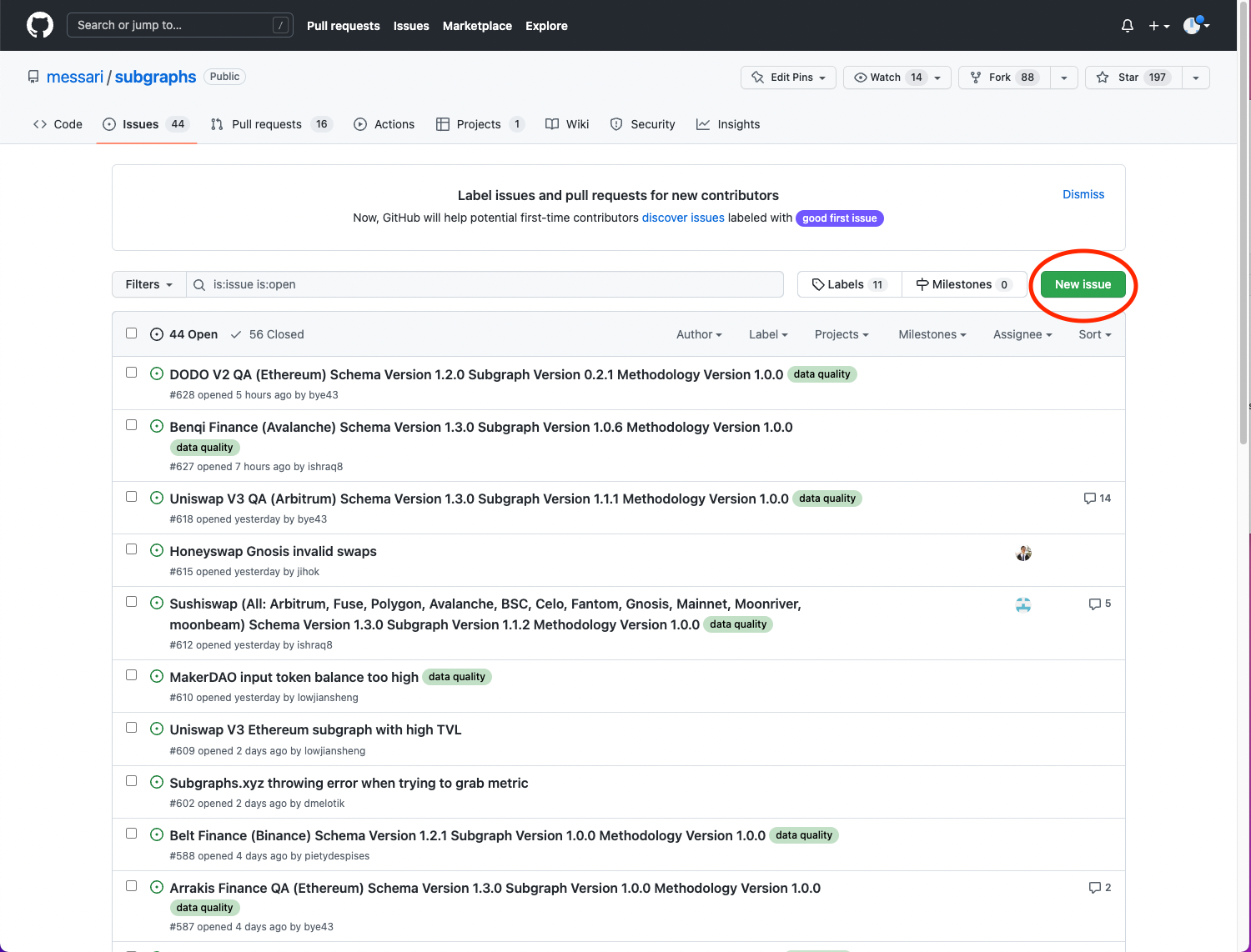Open the comments on Uniswap V3 QA Arbitrum issue
The image size is (1251, 952).
click(x=1098, y=499)
